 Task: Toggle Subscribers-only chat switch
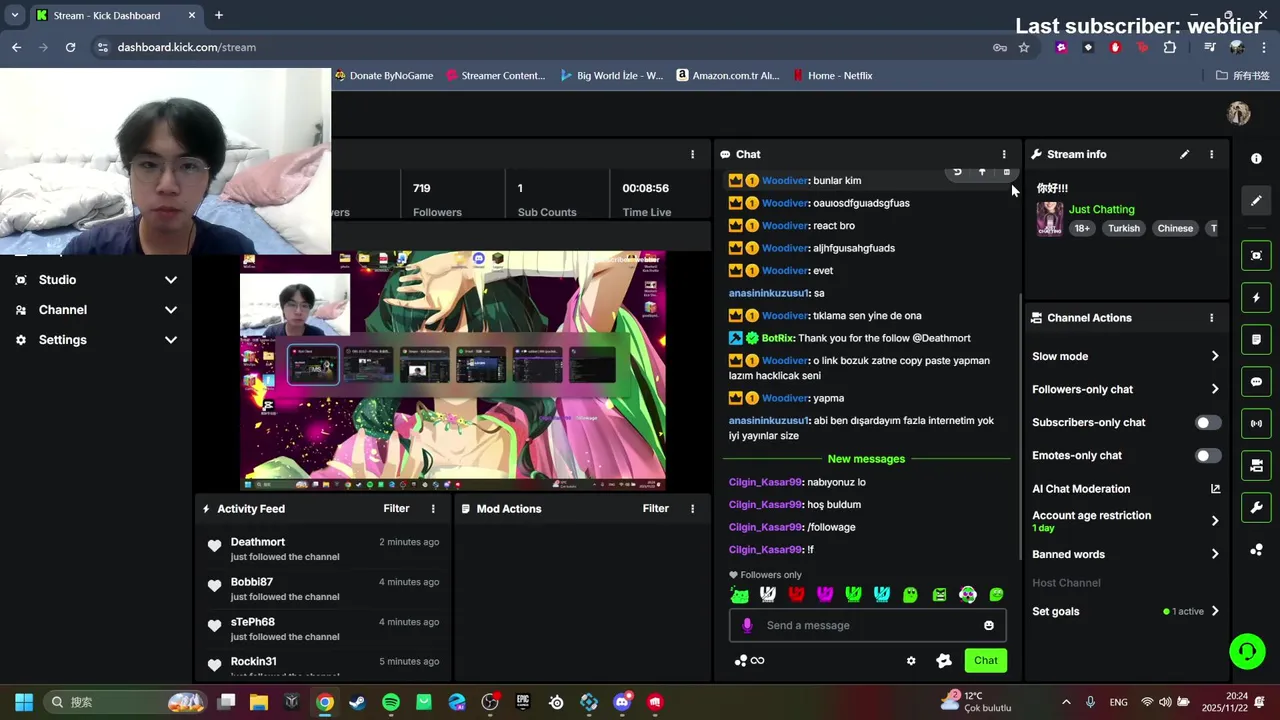point(1208,423)
